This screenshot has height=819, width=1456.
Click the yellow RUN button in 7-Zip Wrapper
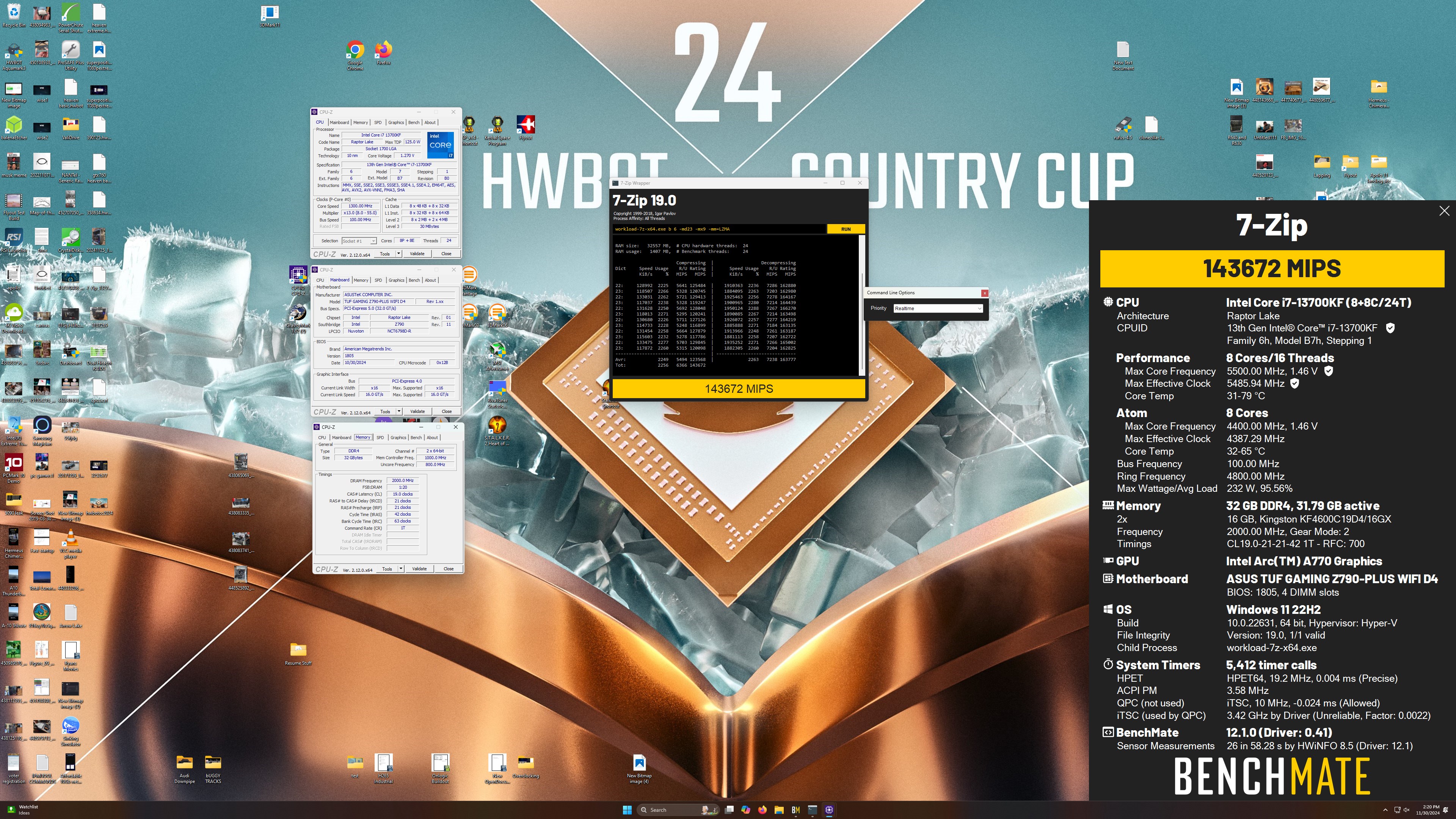click(x=846, y=229)
